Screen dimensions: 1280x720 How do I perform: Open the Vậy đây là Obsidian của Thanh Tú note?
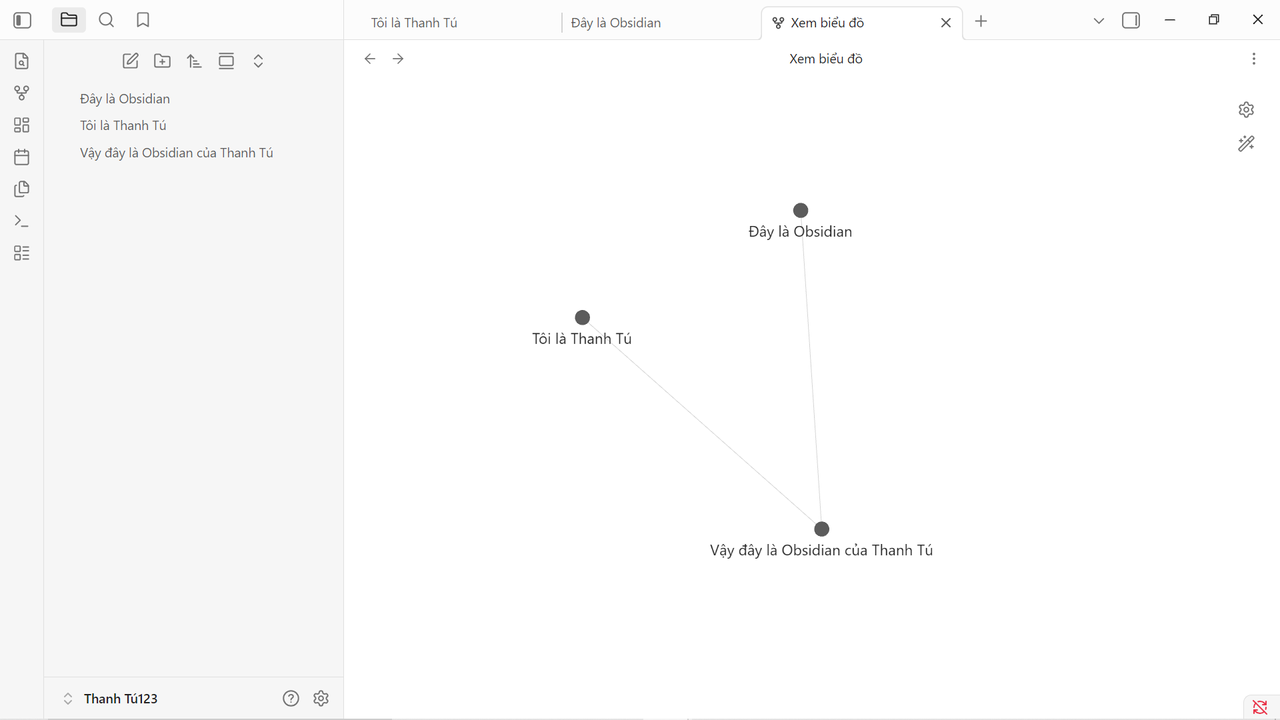(x=176, y=153)
